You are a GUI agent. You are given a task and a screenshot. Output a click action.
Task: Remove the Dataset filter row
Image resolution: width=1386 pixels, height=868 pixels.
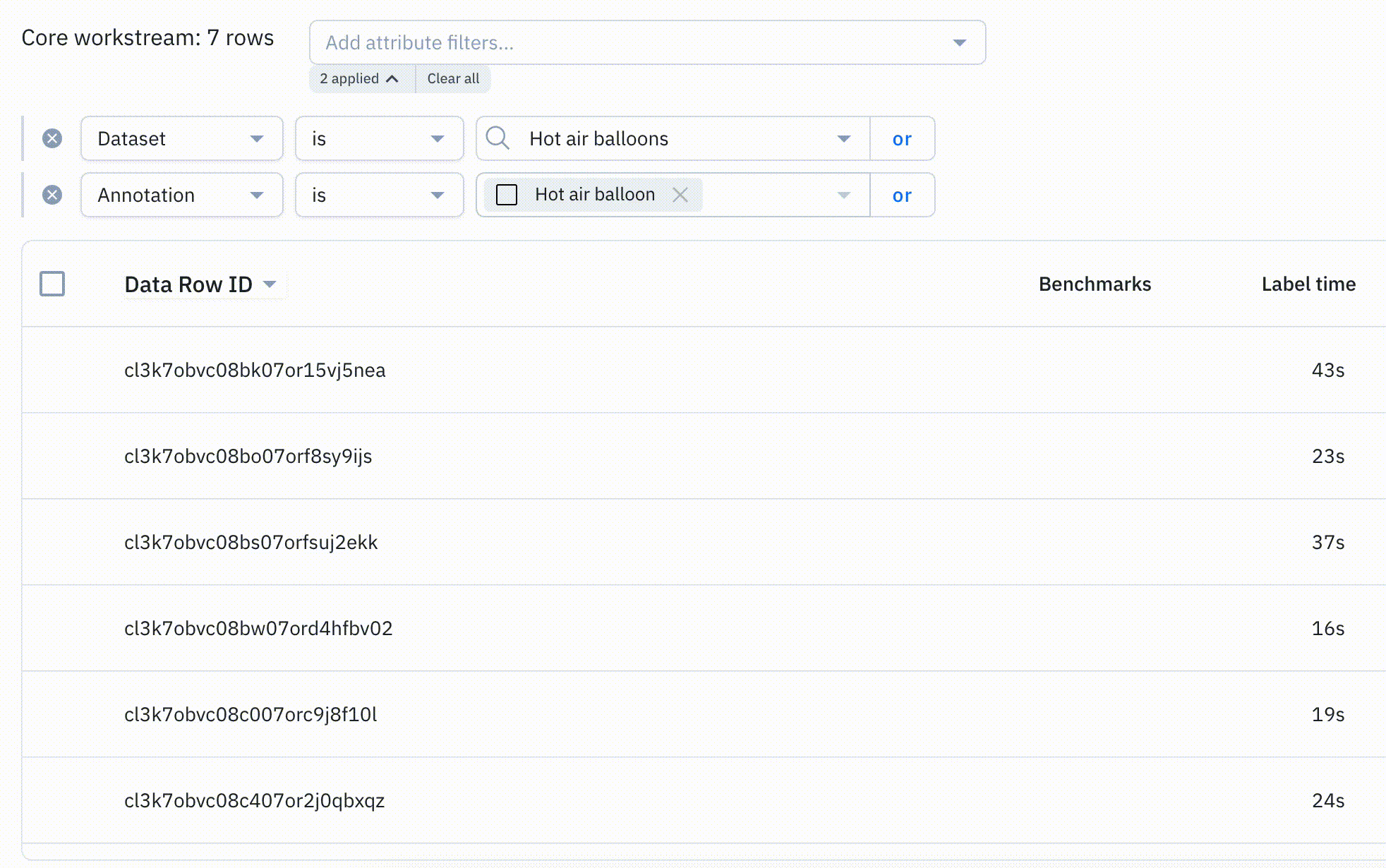52,138
